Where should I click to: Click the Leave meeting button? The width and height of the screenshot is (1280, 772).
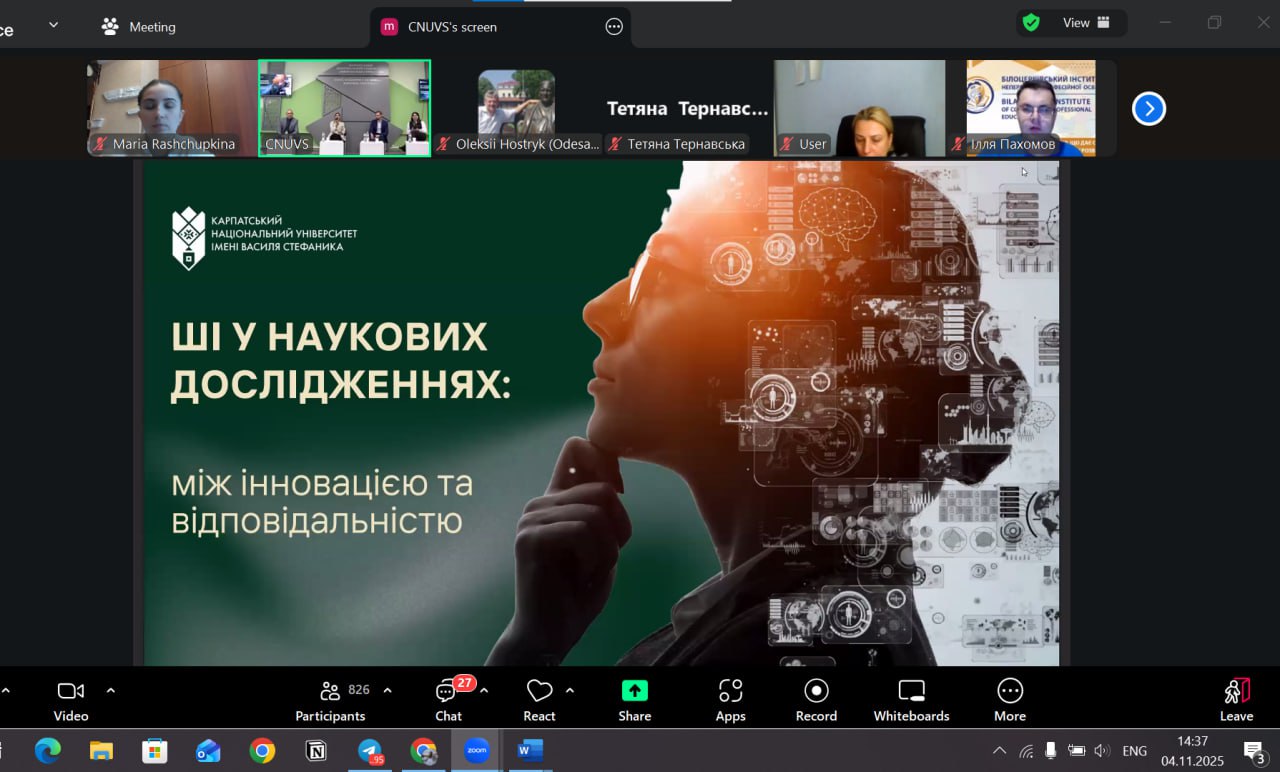[1236, 699]
